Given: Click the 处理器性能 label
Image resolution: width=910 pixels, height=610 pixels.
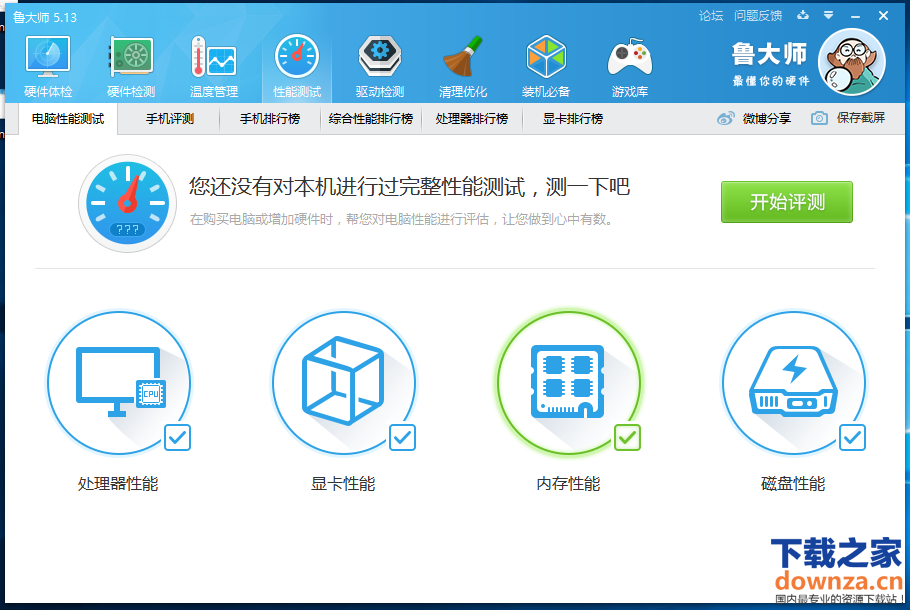Looking at the screenshot, I should click(x=118, y=483).
